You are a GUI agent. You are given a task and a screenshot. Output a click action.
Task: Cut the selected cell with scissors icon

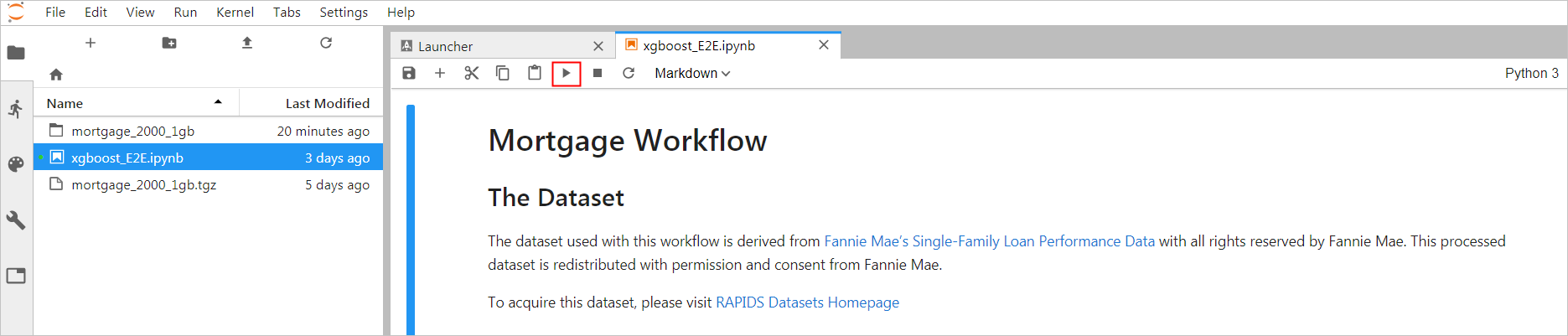pos(472,73)
